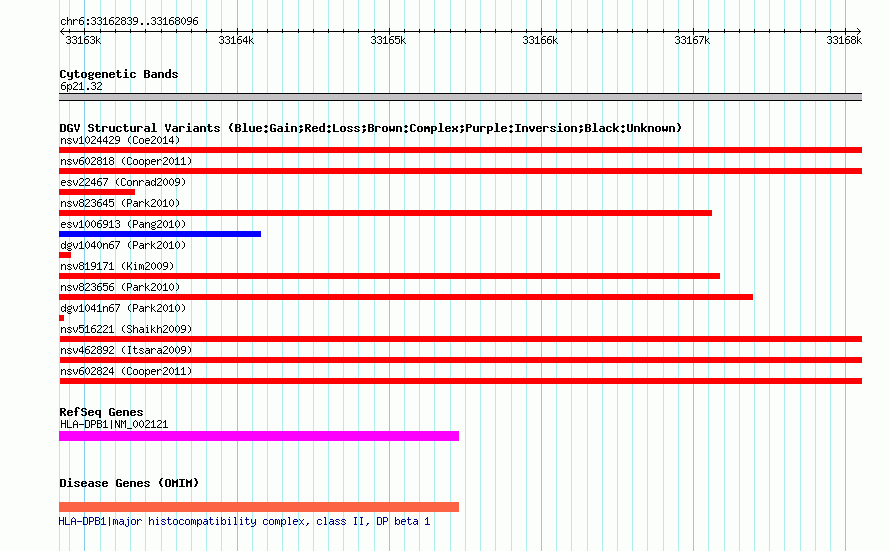Click the gray 6p21.32 cytogenetic band bar

pos(460,97)
